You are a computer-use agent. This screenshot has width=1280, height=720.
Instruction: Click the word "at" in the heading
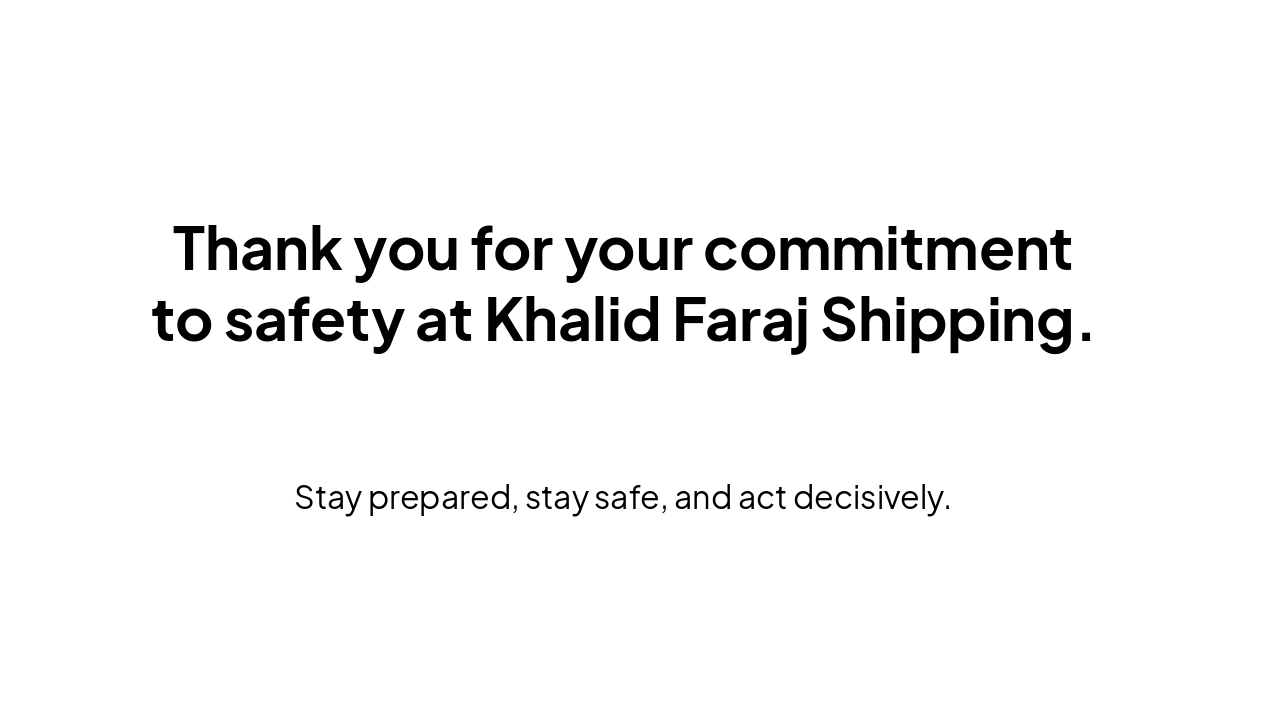click(444, 320)
